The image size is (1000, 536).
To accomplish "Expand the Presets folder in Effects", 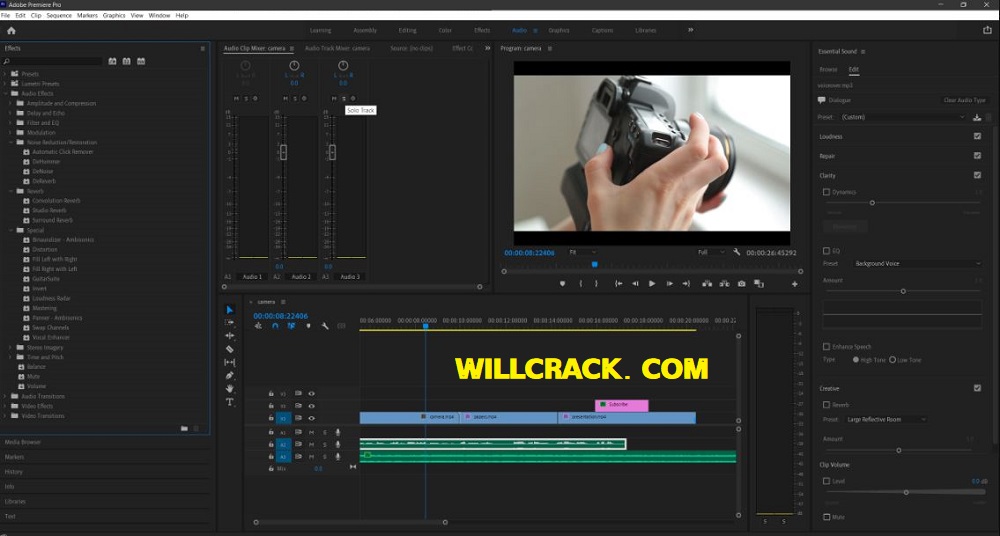I will (5, 74).
